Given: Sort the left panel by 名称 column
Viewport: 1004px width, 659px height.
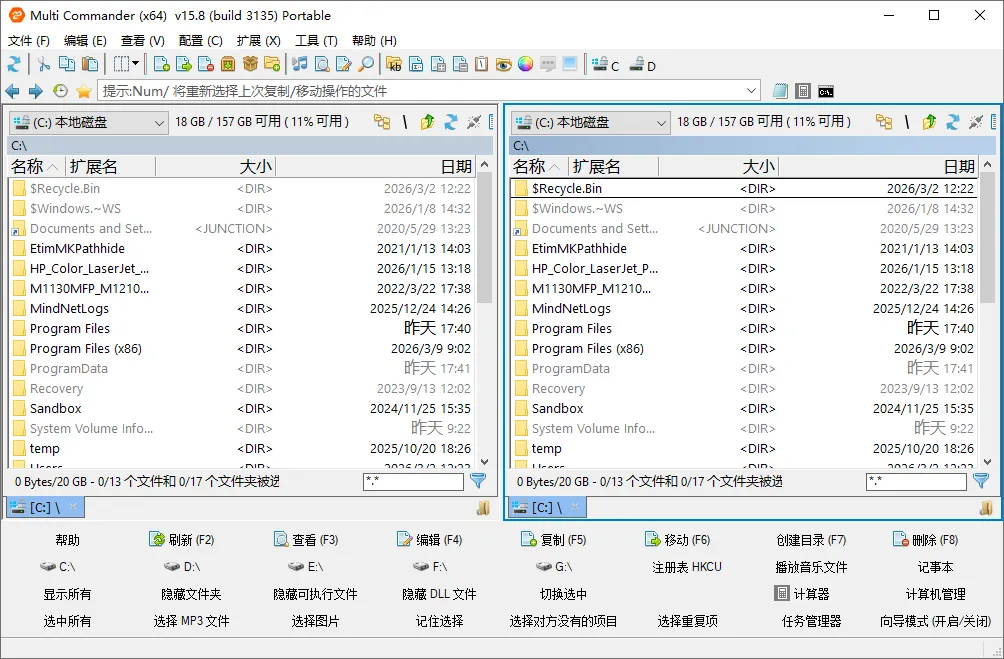Looking at the screenshot, I should click(35, 167).
